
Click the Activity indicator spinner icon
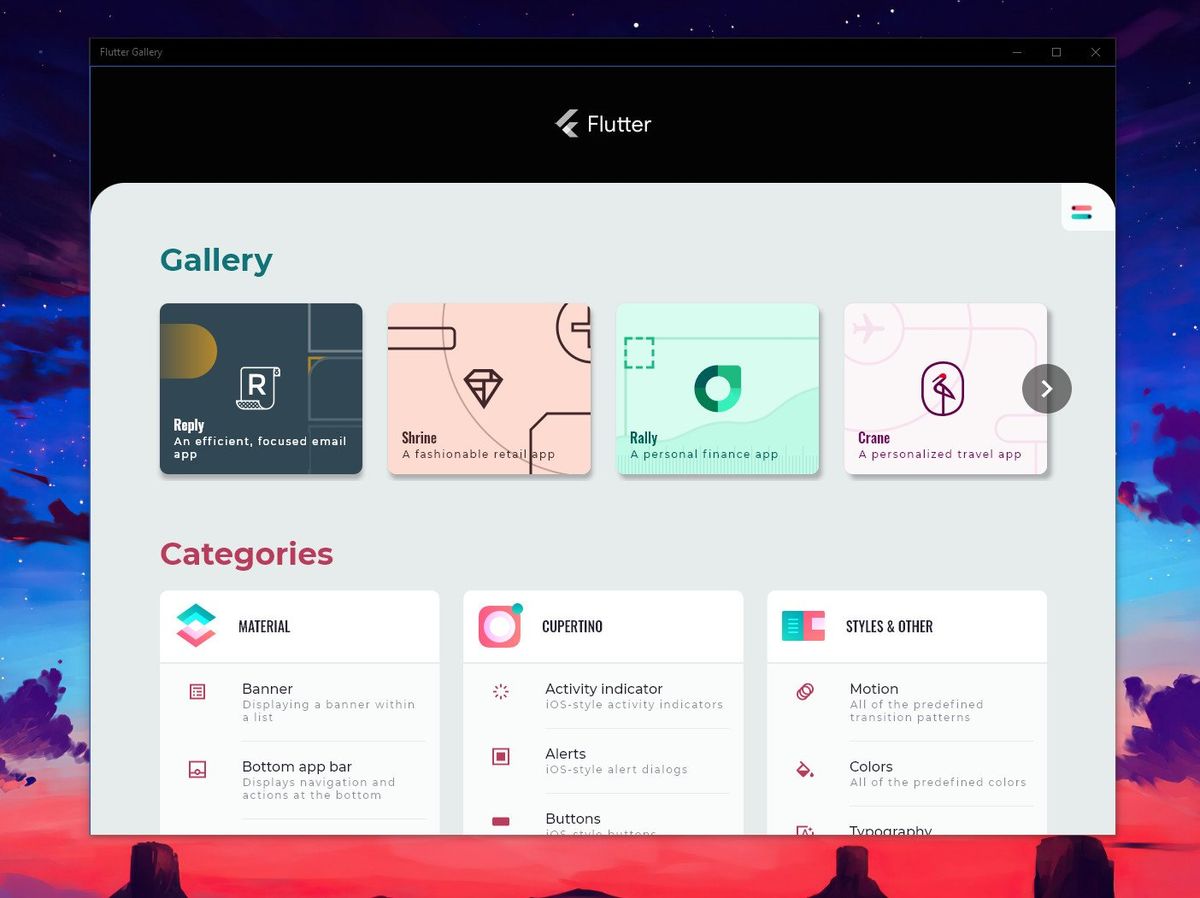501,692
